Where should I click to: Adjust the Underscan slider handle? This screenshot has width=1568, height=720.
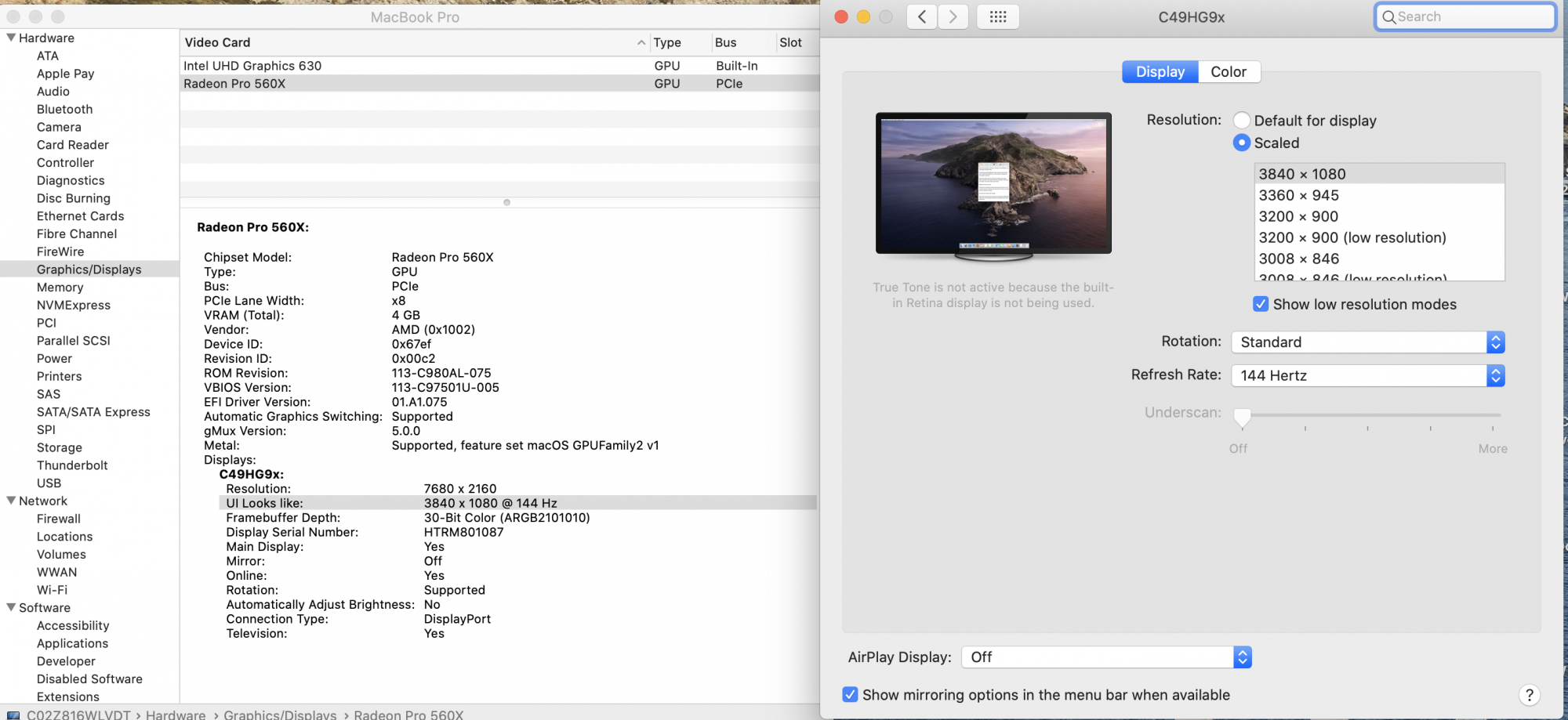point(1242,417)
